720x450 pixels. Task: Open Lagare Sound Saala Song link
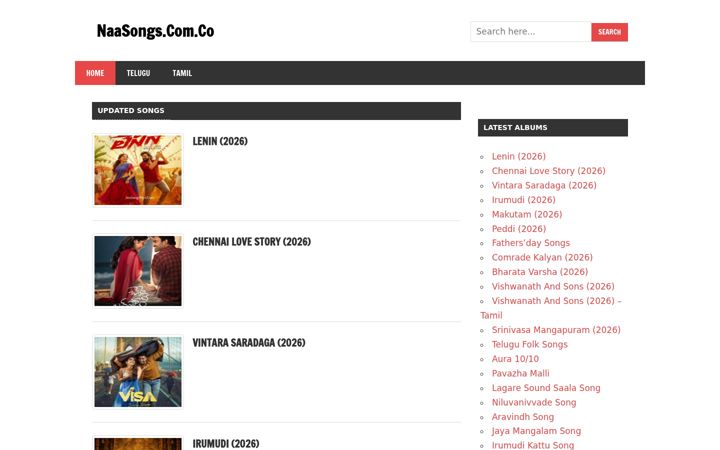click(x=546, y=388)
